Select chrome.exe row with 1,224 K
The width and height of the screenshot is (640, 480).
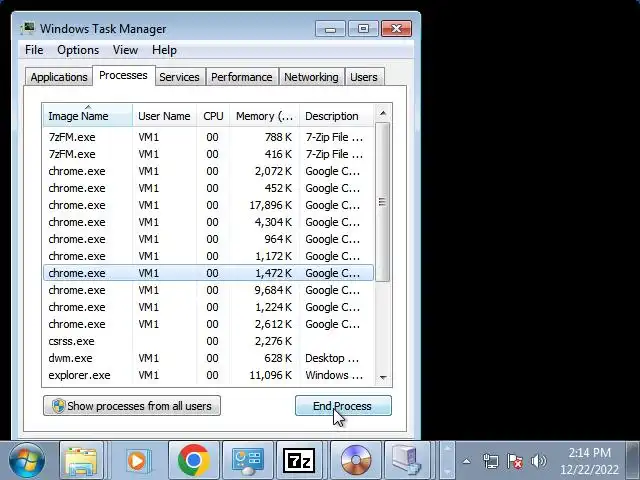coord(208,307)
